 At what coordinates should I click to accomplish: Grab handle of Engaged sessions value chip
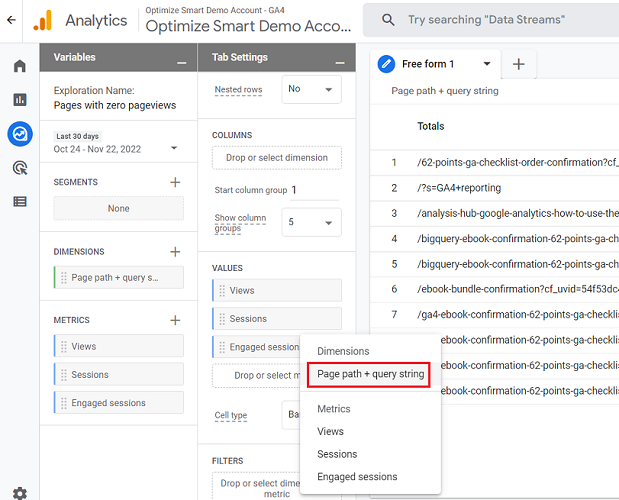point(222,347)
